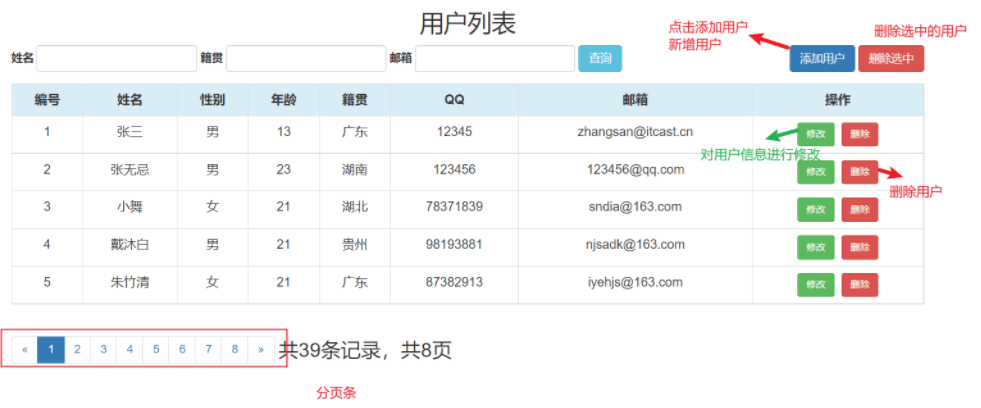This screenshot has height=408, width=981.
Task: Click QQ number 87382913
Action: click(x=454, y=282)
